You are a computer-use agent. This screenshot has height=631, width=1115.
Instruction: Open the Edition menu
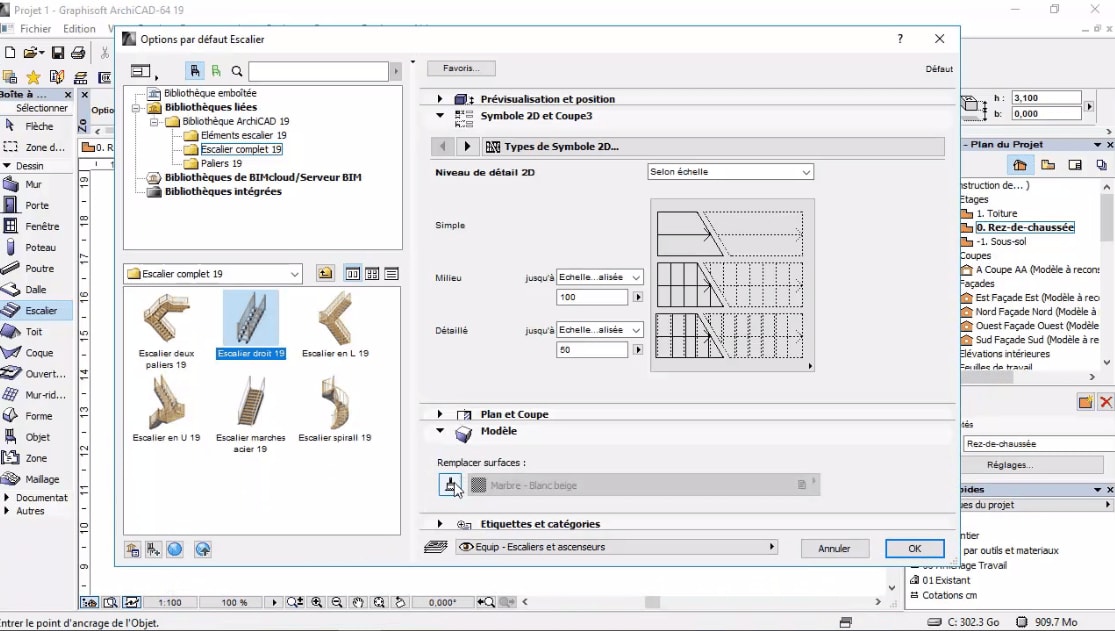[x=79, y=28]
